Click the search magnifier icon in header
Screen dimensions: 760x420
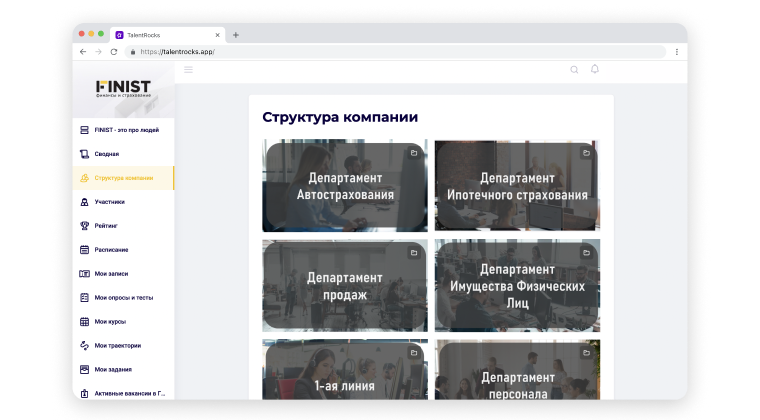(x=574, y=70)
